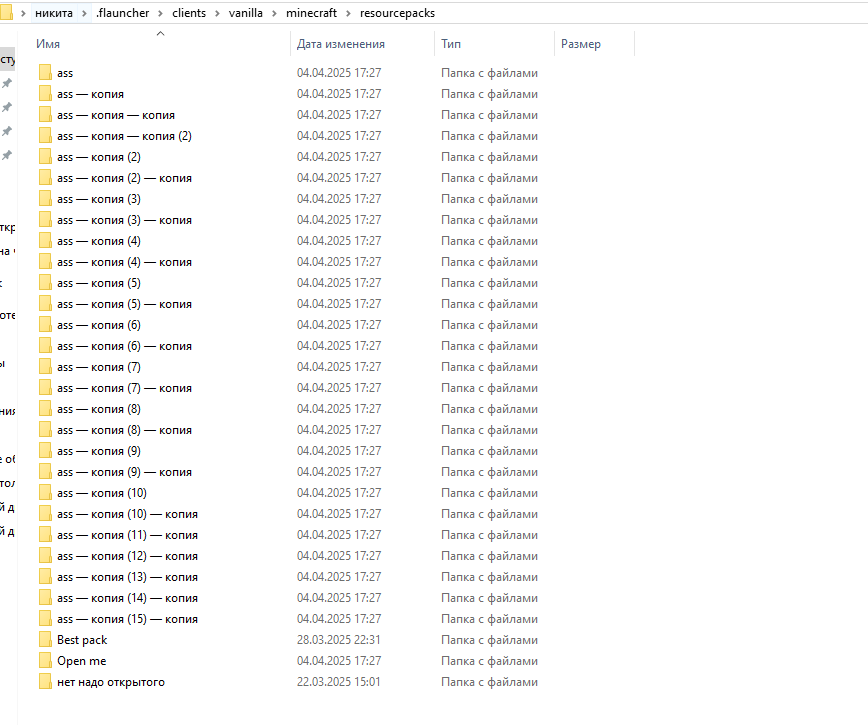Click the date "28.03.2025 22:31"
Image resolution: width=868 pixels, height=725 pixels.
coord(339,640)
